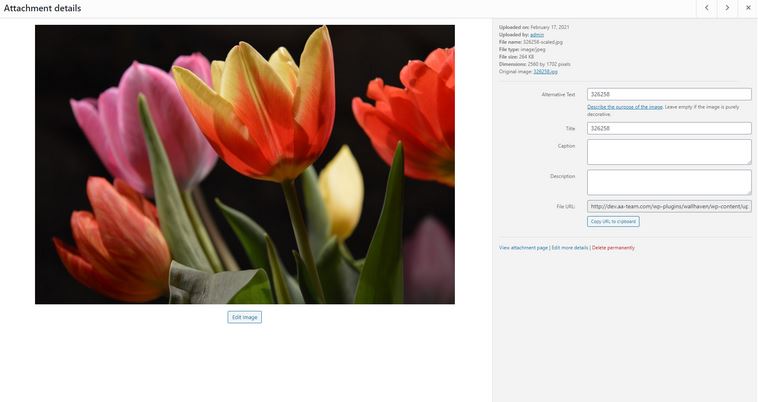Viewport: 758px width, 402px height.
Task: Click the 'Uploaded on: February 17, 2021' text
Action: coord(534,27)
